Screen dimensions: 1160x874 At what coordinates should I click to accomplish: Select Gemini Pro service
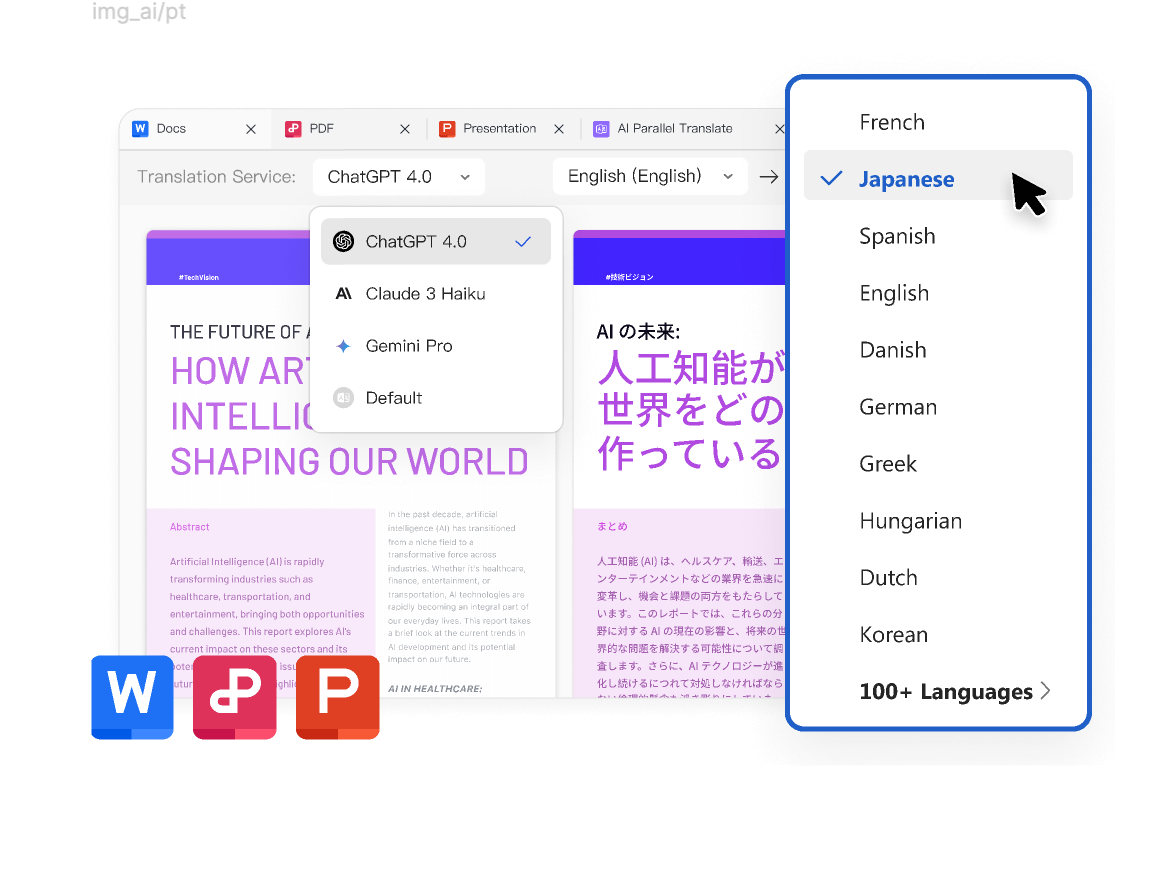point(436,346)
